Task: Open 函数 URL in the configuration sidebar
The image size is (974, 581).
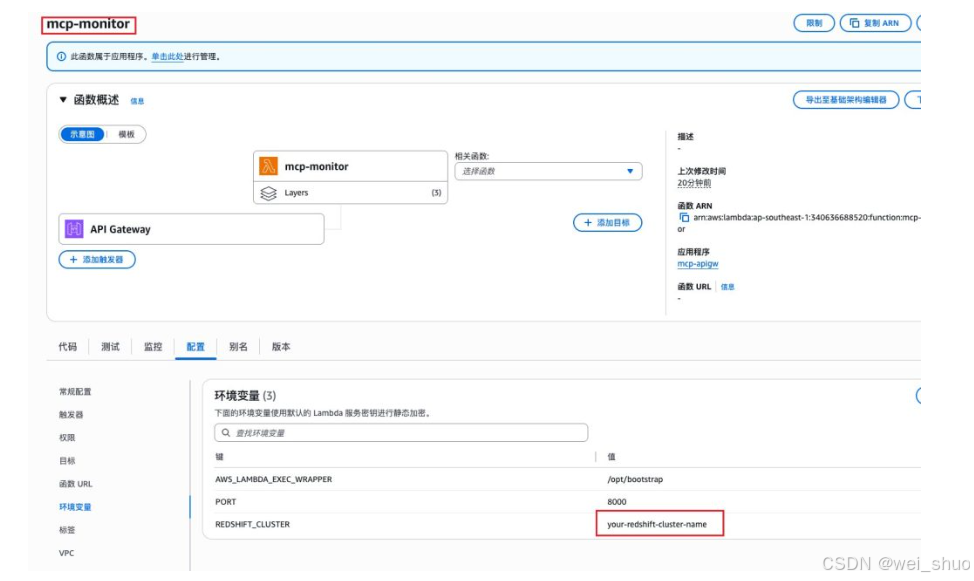Action: coord(76,483)
